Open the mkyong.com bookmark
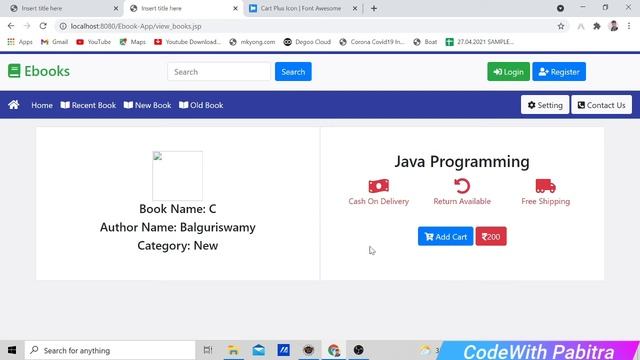 (252, 42)
